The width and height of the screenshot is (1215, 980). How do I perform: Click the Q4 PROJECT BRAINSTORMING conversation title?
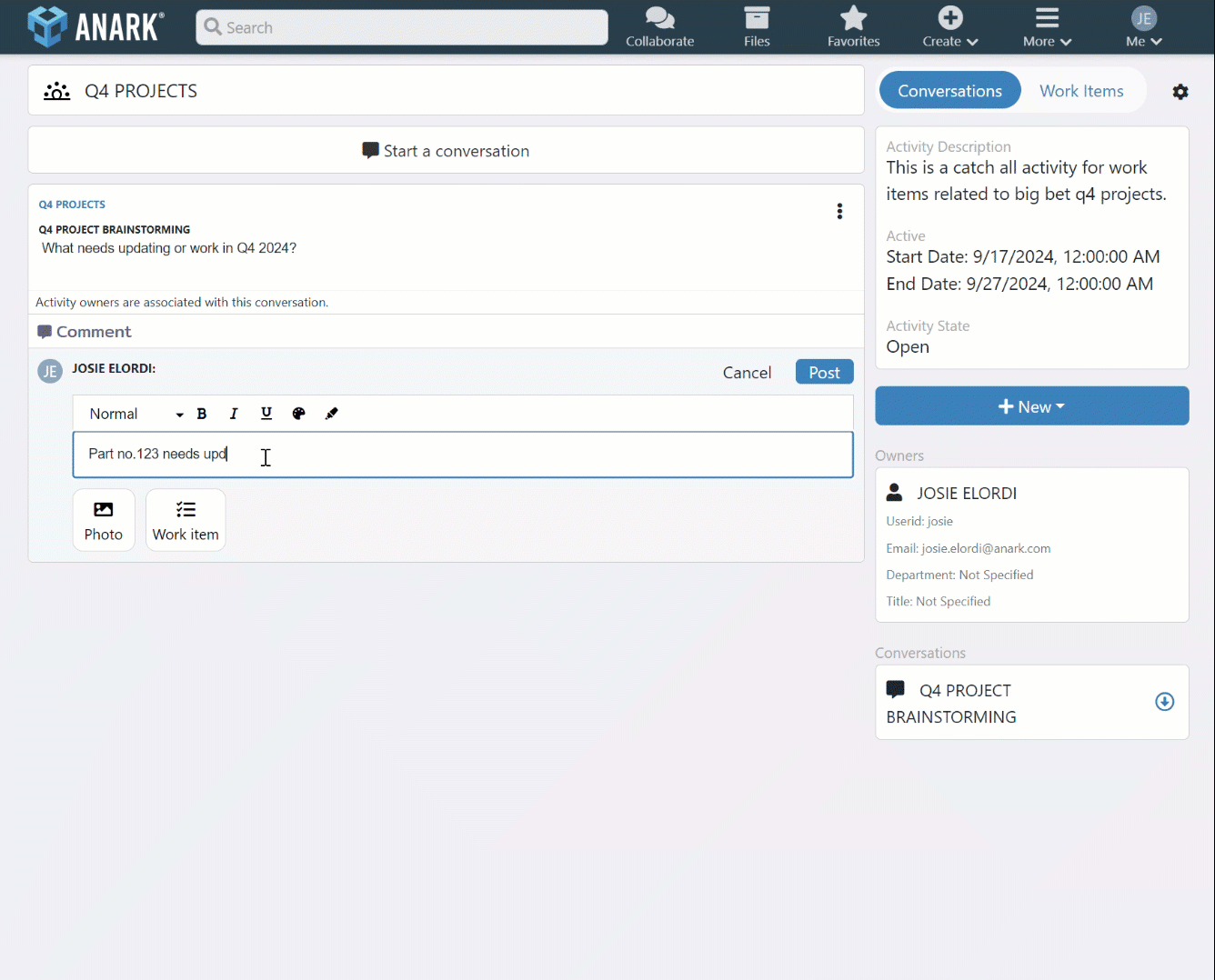(x=115, y=230)
